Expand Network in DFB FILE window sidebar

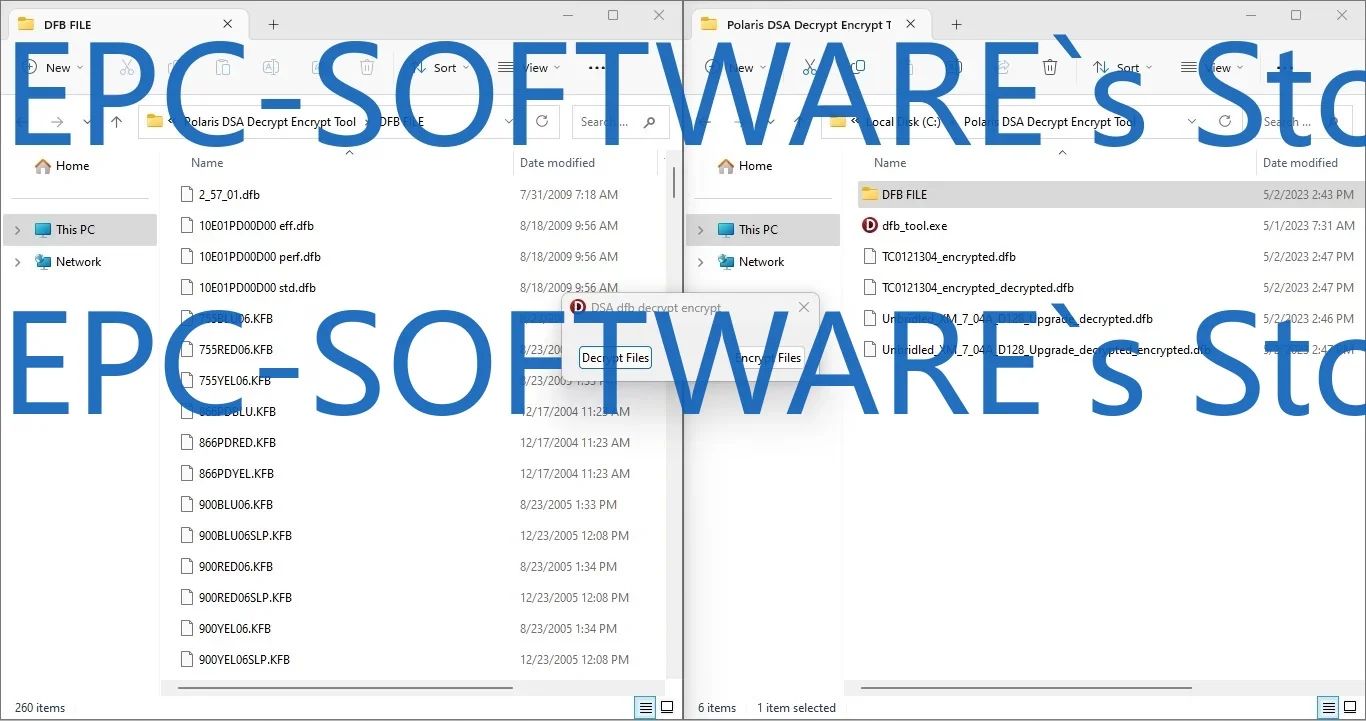[17, 262]
